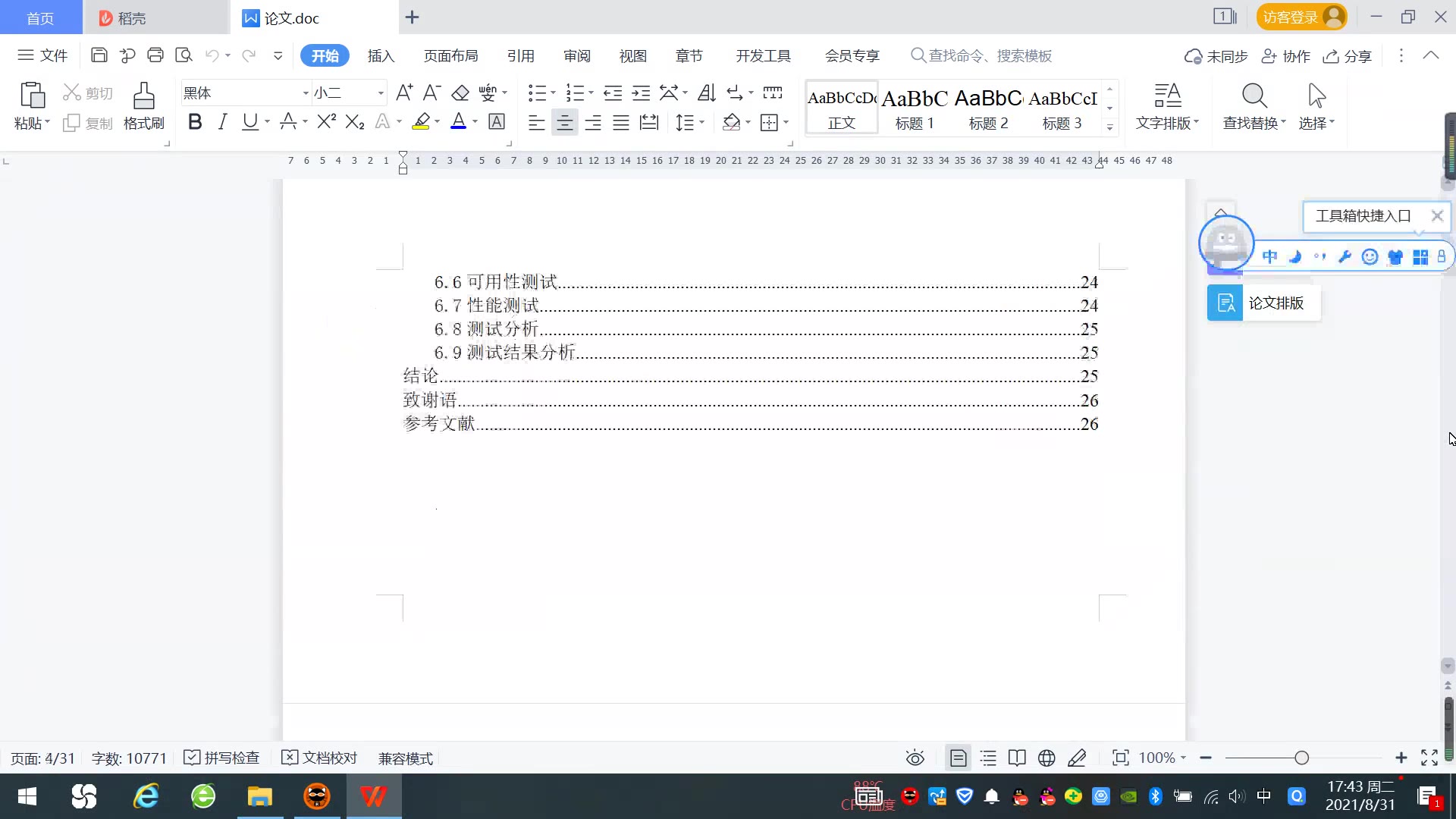Click the Select (选择) cursor icon
1456x819 pixels.
(1316, 96)
